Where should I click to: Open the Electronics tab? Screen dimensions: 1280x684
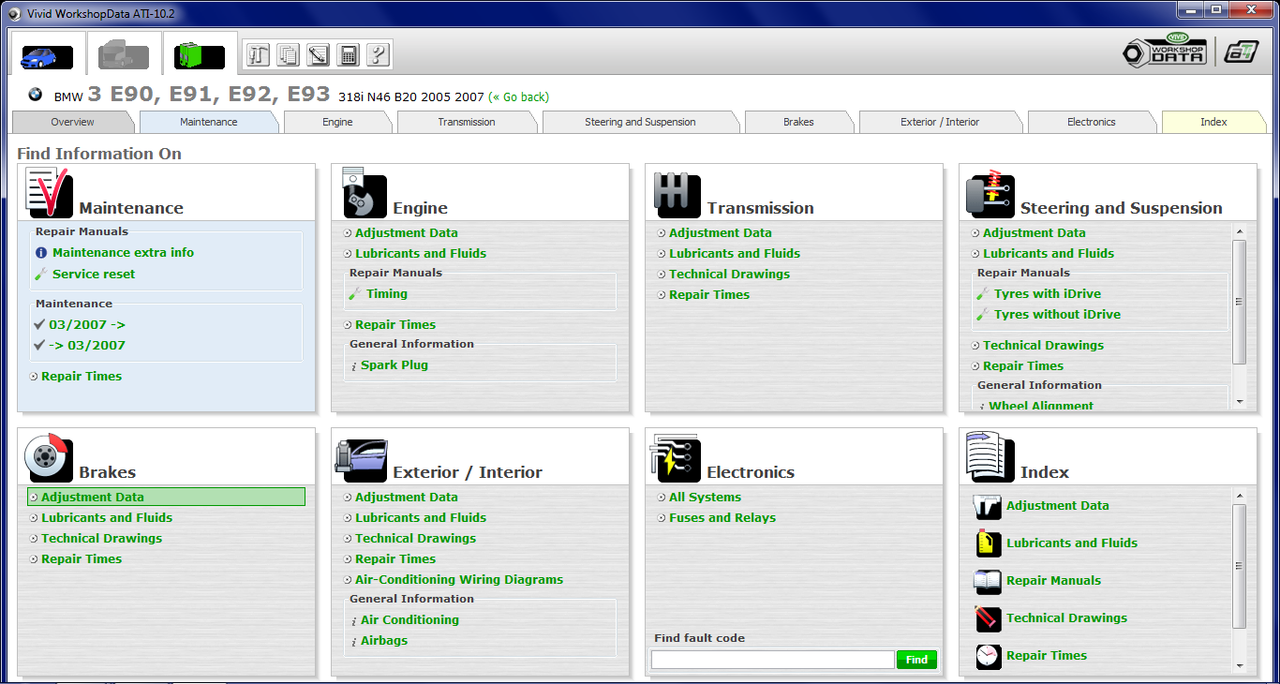click(1091, 121)
